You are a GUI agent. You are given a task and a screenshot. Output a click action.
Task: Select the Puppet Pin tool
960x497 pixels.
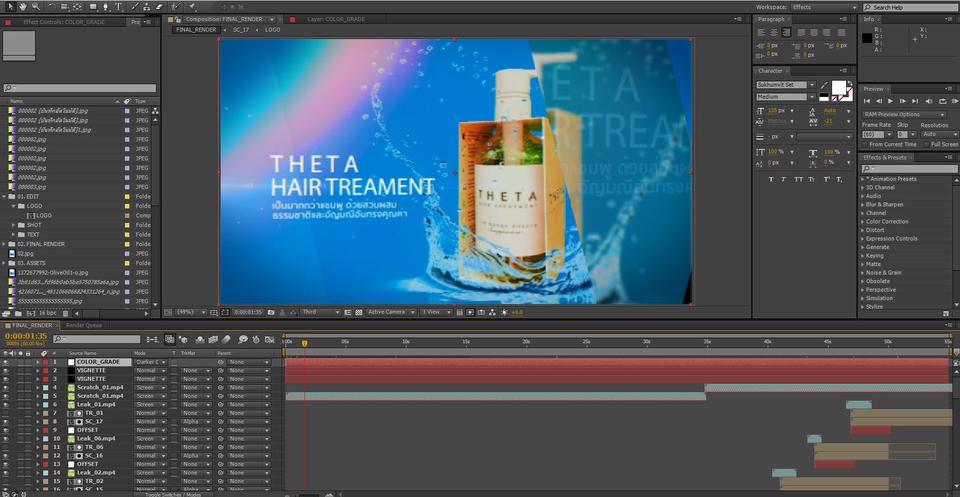tap(192, 7)
